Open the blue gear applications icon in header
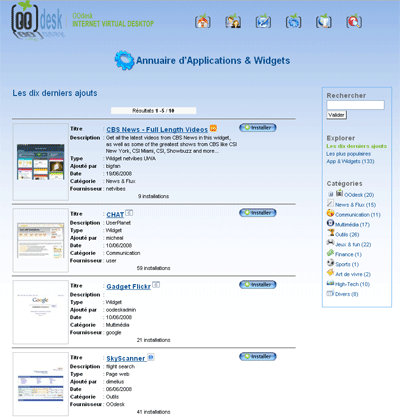 click(x=293, y=21)
